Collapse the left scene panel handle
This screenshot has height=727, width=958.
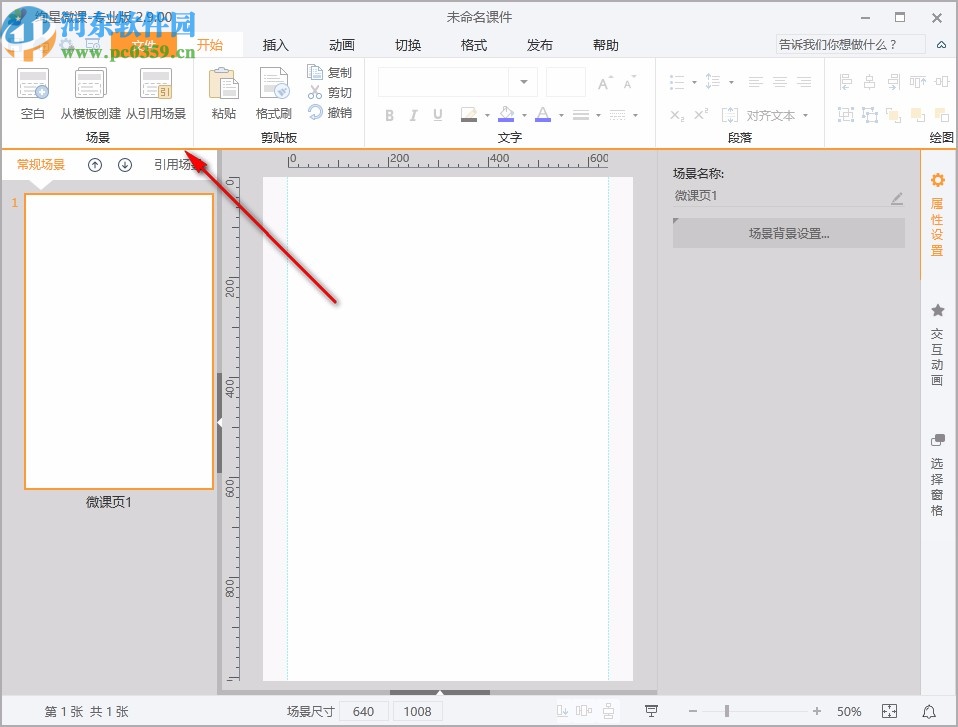[219, 423]
